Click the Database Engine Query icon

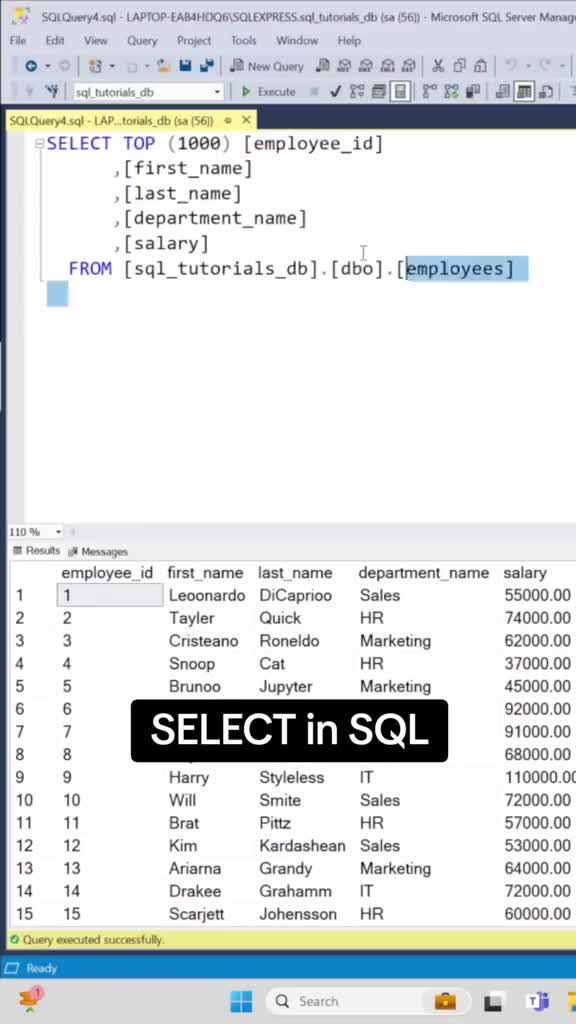coord(323,66)
